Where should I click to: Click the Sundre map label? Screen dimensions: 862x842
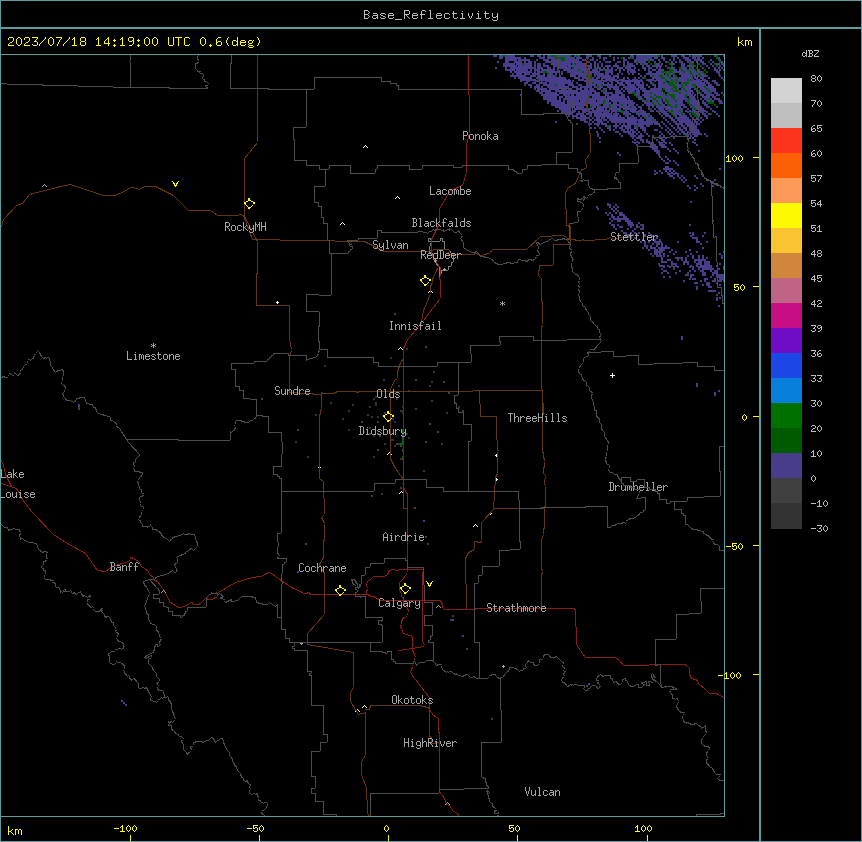click(x=292, y=391)
